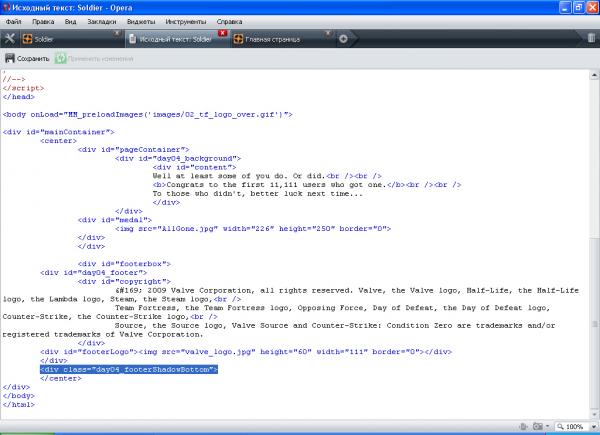Image resolution: width=600 pixels, height=435 pixels.
Task: Open the Правка menu
Action: (43, 22)
